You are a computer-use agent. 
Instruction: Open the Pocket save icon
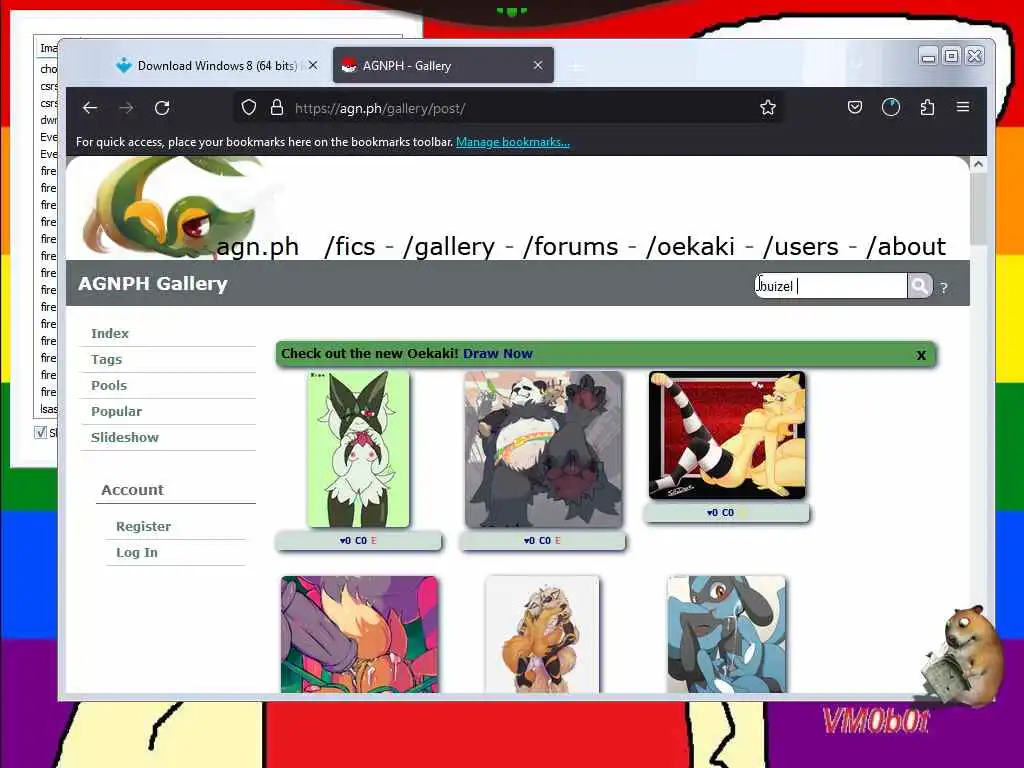855,107
